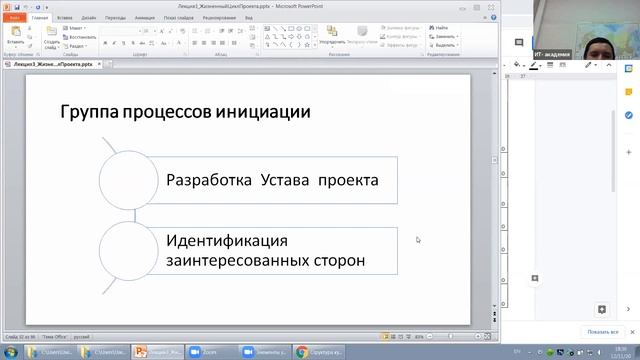The image size is (640, 360).
Task: Open the Вид ribbon tab
Action: 249,18
